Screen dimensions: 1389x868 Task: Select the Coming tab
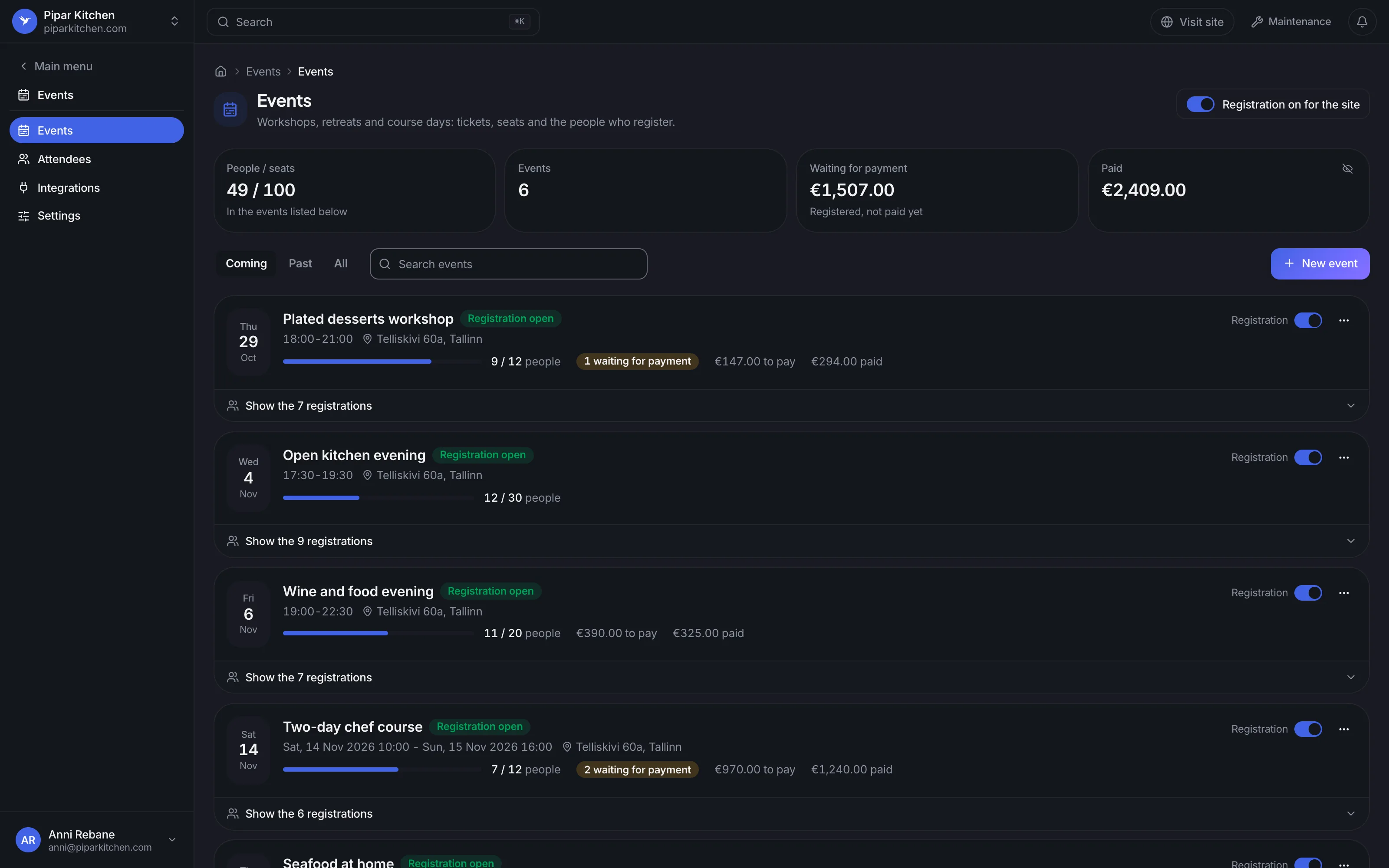246,263
